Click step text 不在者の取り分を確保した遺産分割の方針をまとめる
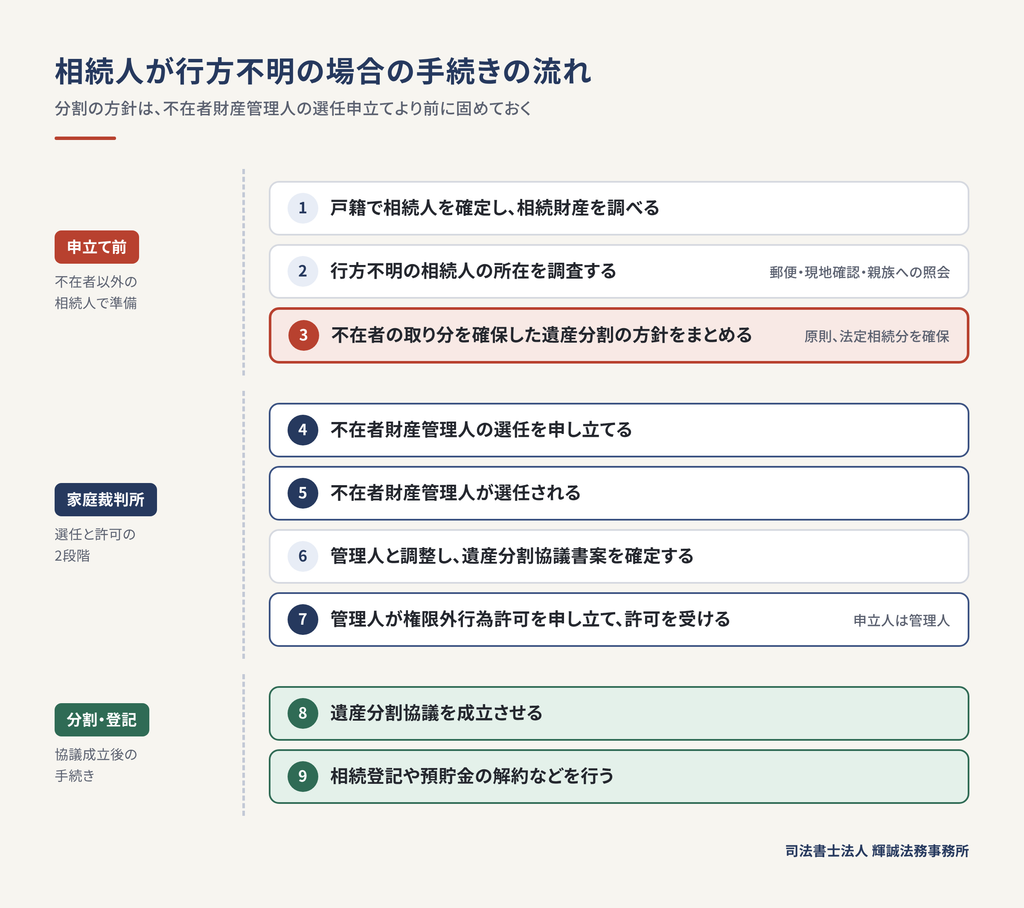1024x908 pixels. 541,335
